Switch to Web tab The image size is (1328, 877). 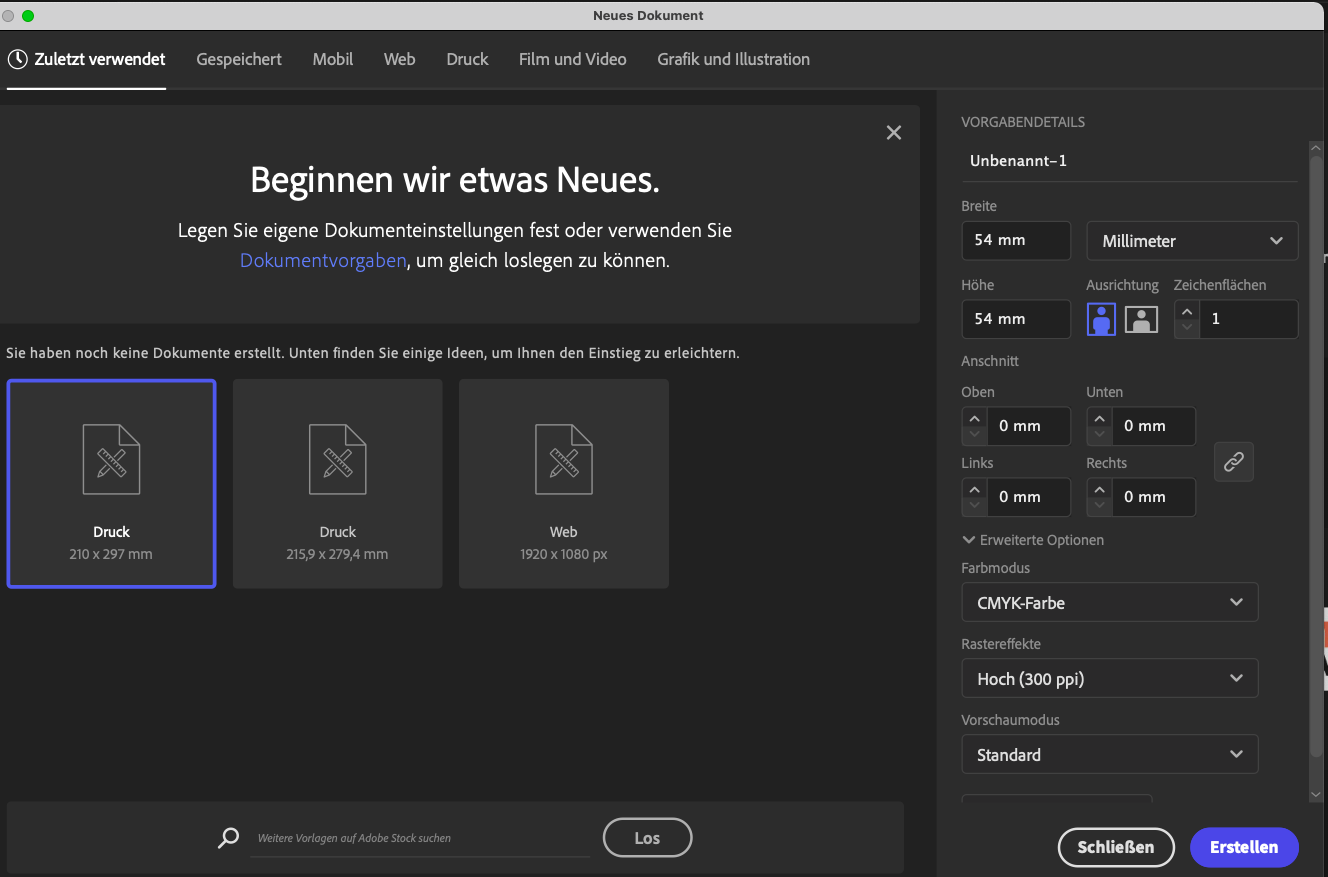[400, 59]
